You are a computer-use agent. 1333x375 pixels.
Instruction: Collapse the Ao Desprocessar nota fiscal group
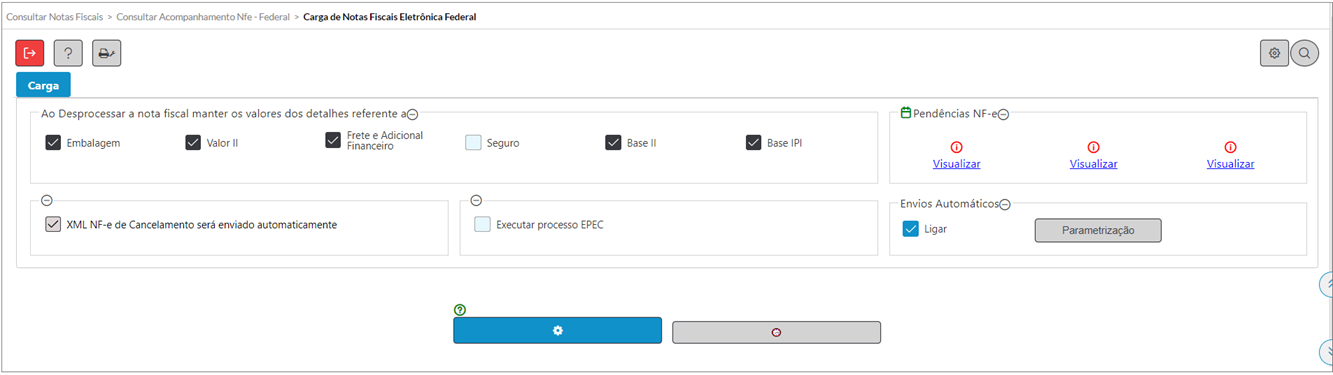pos(412,114)
